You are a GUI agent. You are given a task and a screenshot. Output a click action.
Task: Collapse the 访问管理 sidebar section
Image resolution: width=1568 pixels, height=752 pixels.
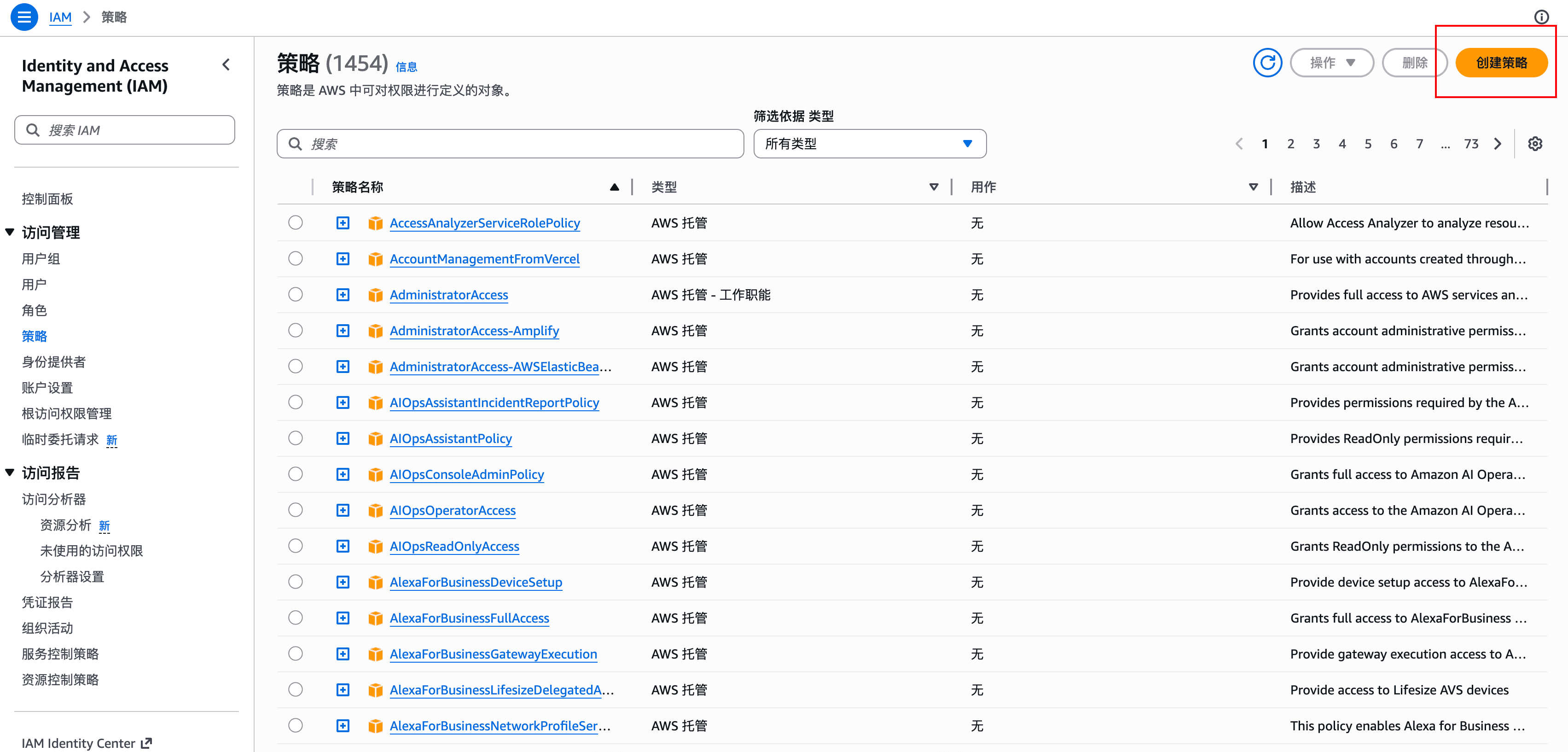tap(10, 232)
